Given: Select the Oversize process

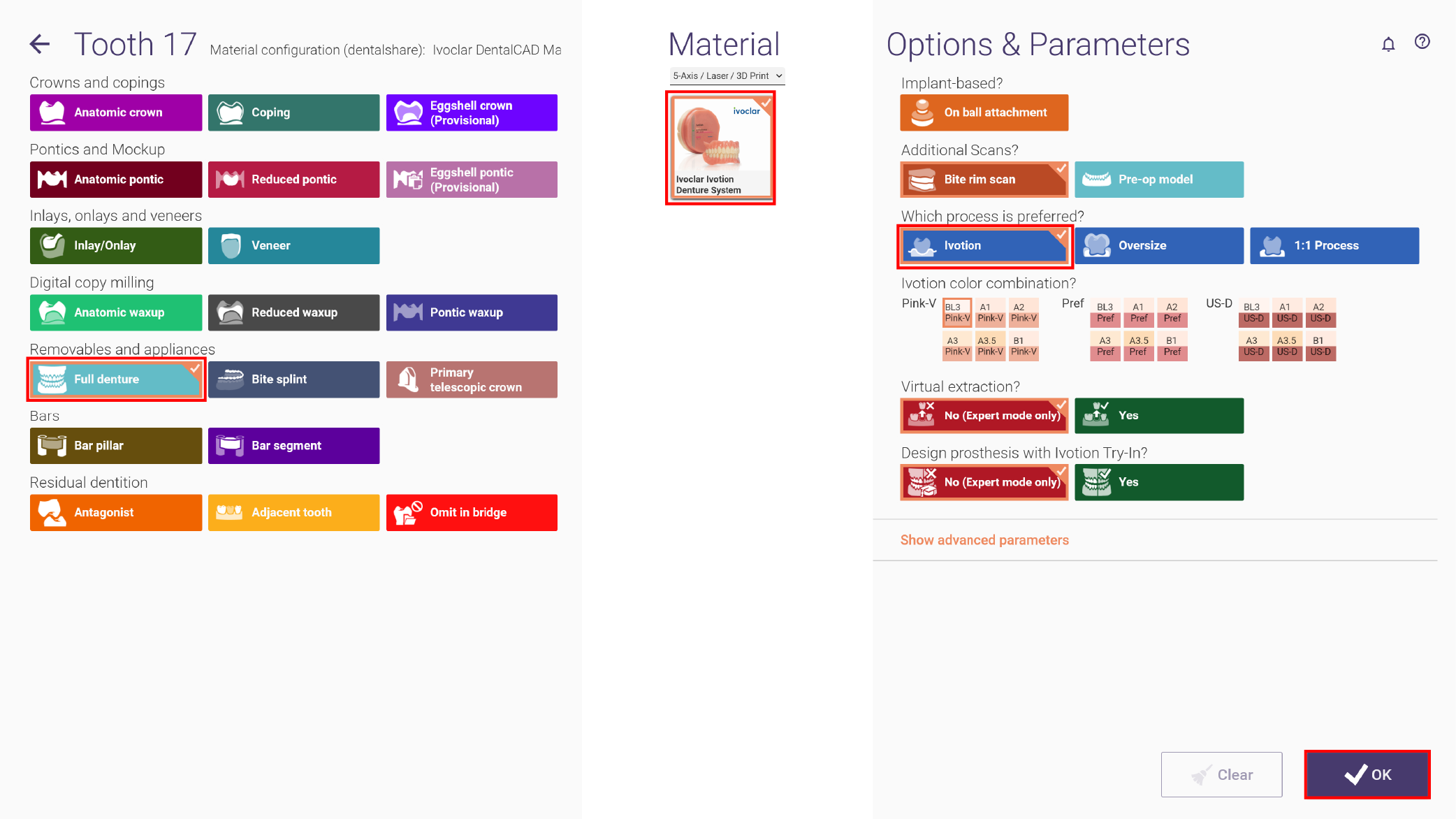Looking at the screenshot, I should [x=1159, y=246].
